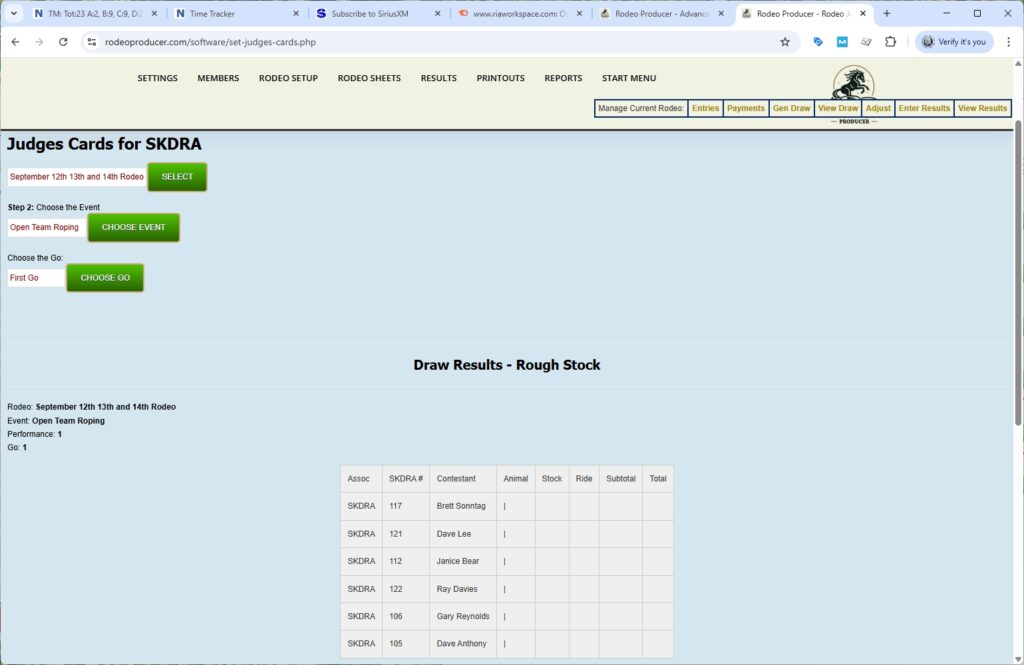Screen dimensions: 1024x665
Task: Click the browser back arrow
Action: 15,42
